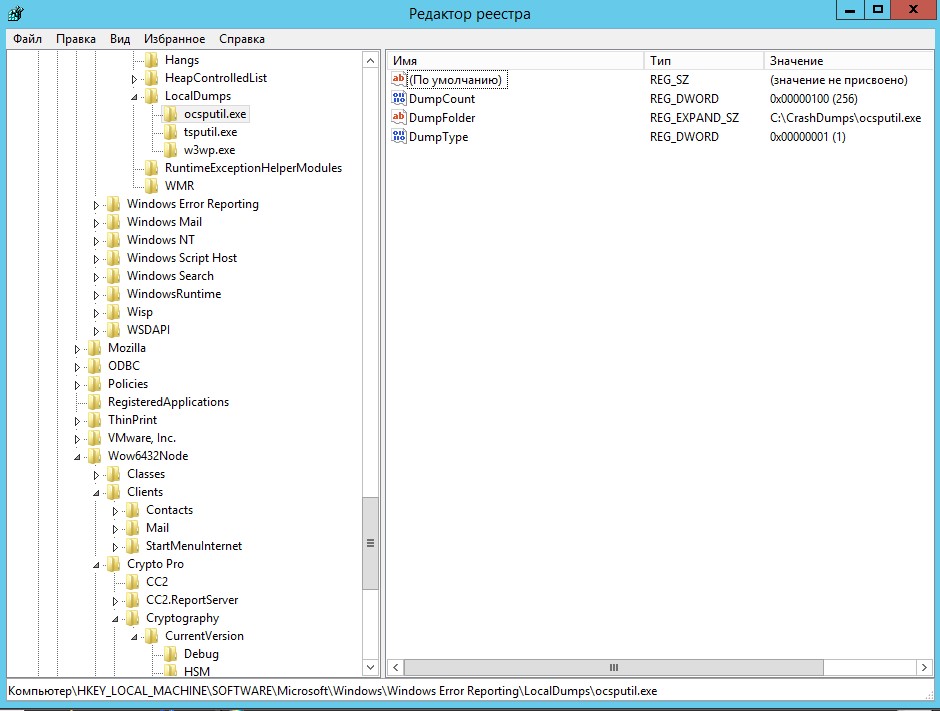Sort values by Имя column header
This screenshot has width=940, height=711.
pyautogui.click(x=516, y=61)
